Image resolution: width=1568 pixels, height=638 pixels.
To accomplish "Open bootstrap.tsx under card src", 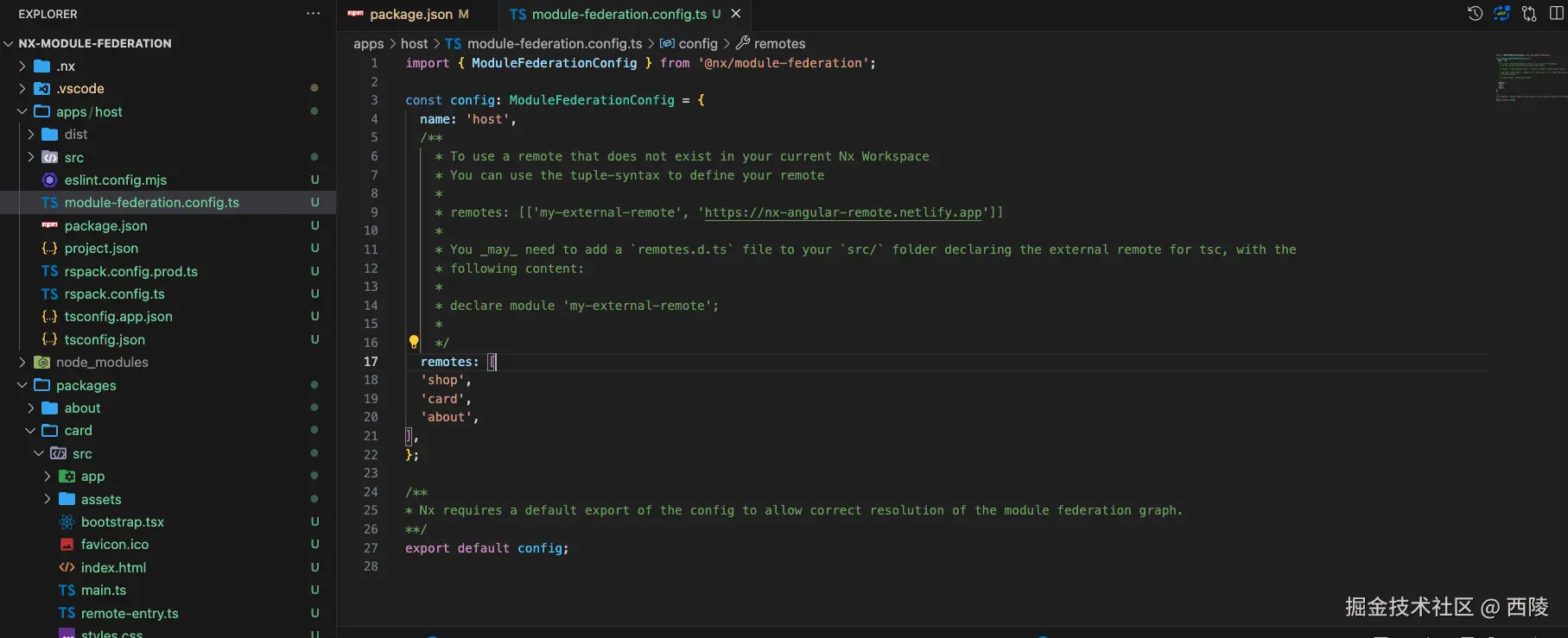I will (x=122, y=521).
